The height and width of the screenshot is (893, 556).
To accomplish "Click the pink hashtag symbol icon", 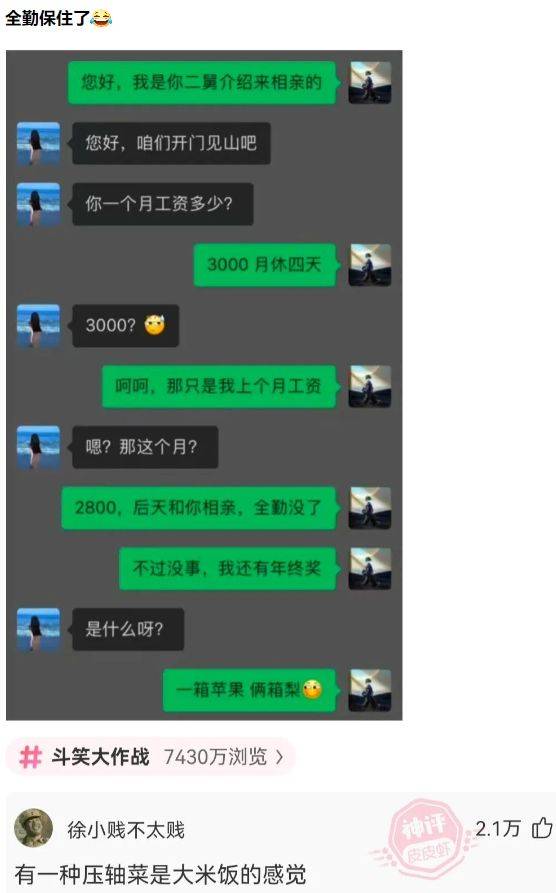I will (x=30, y=757).
